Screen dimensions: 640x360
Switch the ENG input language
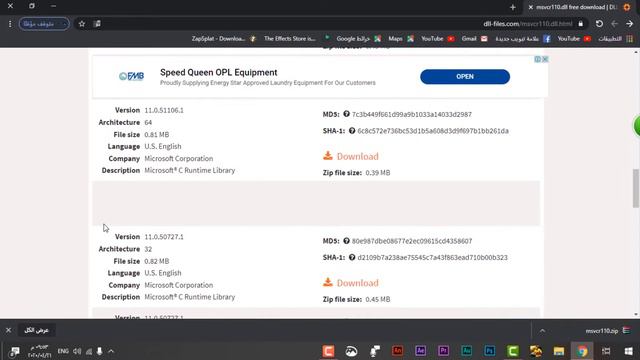pyautogui.click(x=63, y=351)
